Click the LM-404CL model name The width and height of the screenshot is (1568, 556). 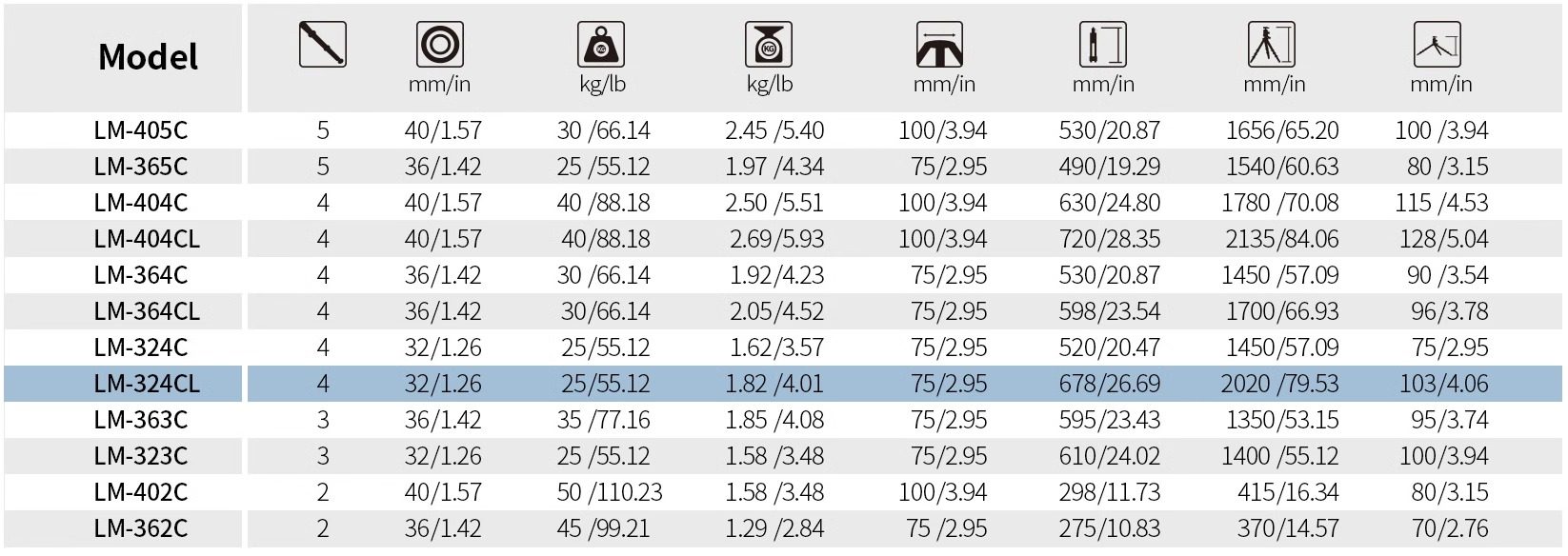[x=147, y=239]
